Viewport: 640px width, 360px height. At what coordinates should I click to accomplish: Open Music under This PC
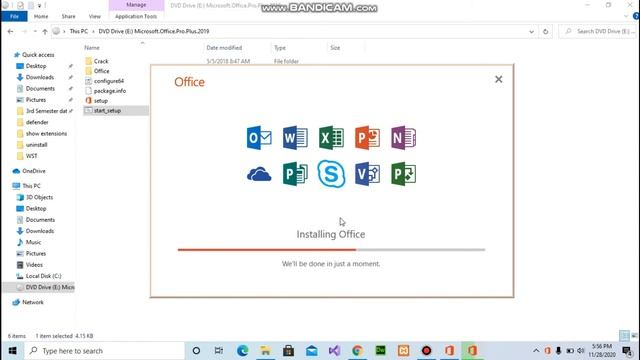click(x=33, y=242)
